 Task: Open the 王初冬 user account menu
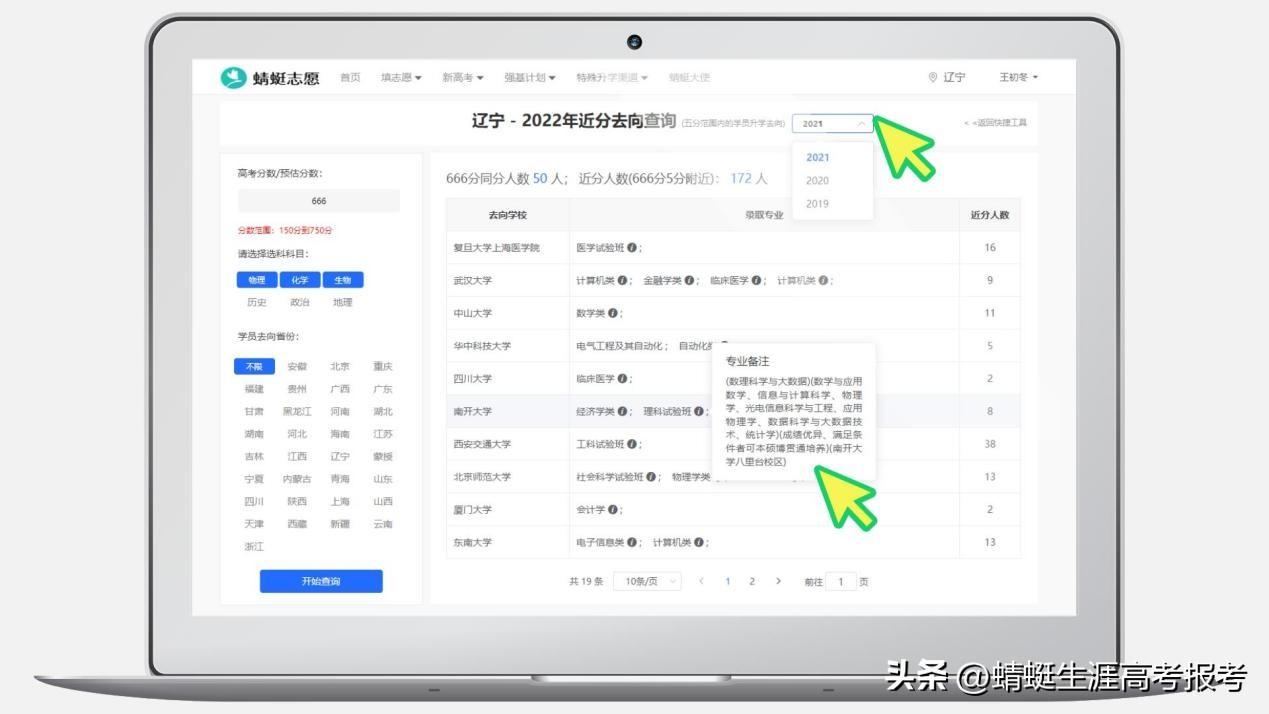1019,78
